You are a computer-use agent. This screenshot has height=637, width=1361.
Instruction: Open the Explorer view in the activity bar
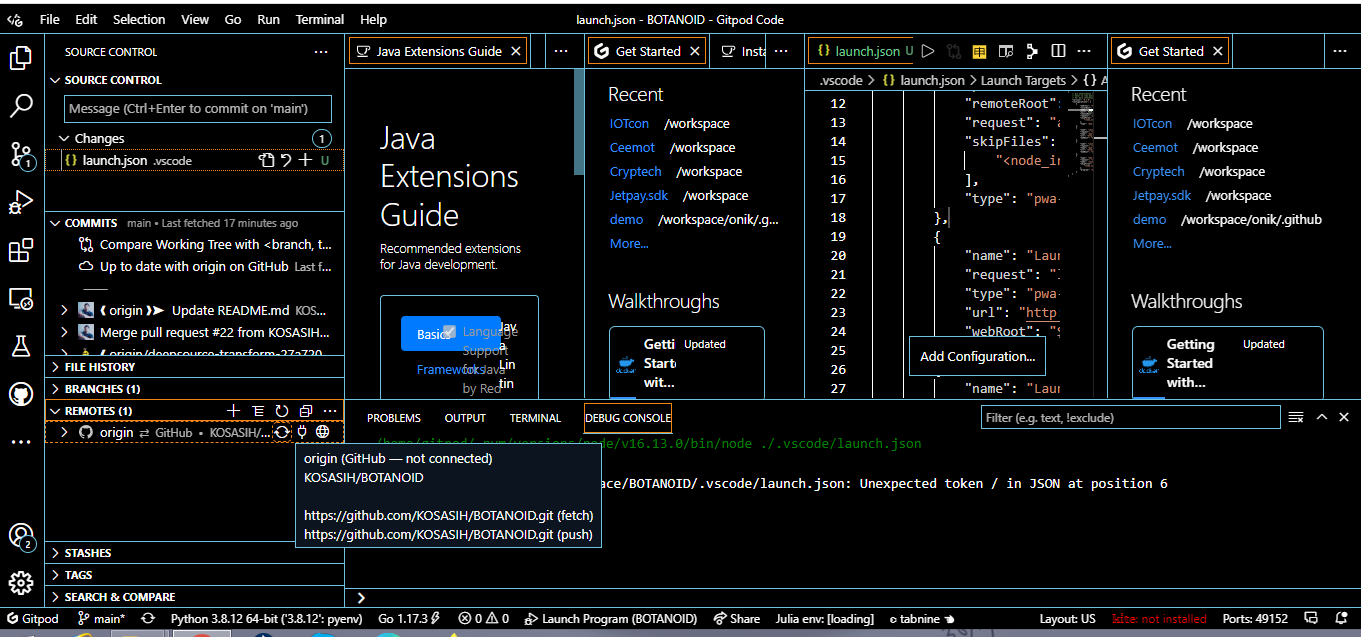pos(21,58)
